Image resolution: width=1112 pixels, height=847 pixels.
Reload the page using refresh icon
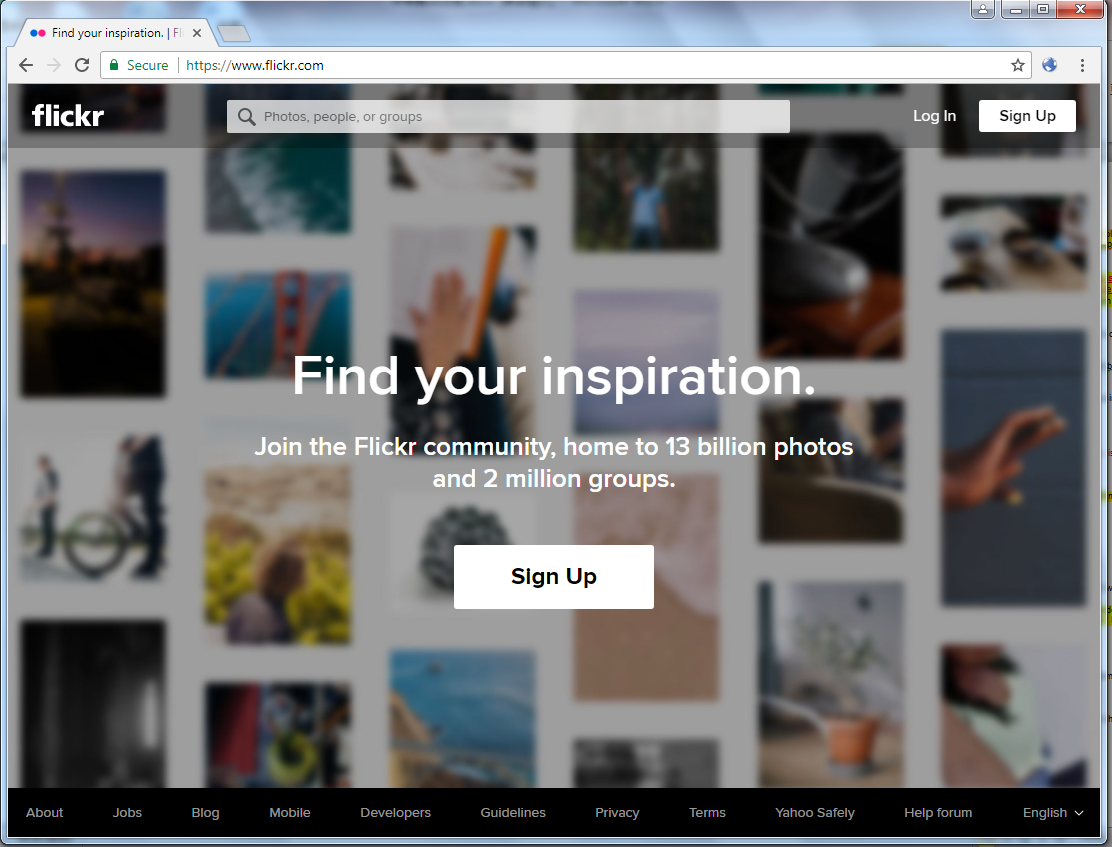pos(82,65)
